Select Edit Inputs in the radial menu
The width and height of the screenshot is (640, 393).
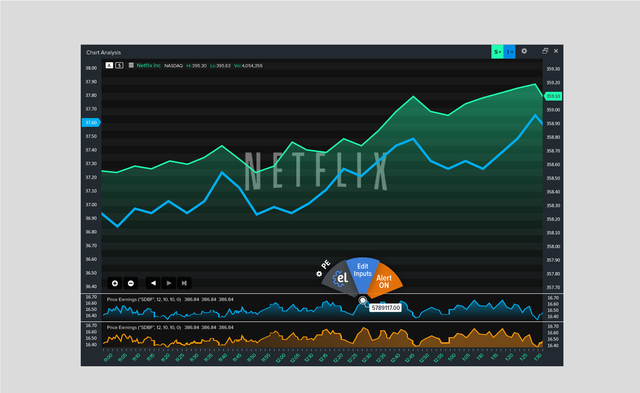[x=362, y=270]
